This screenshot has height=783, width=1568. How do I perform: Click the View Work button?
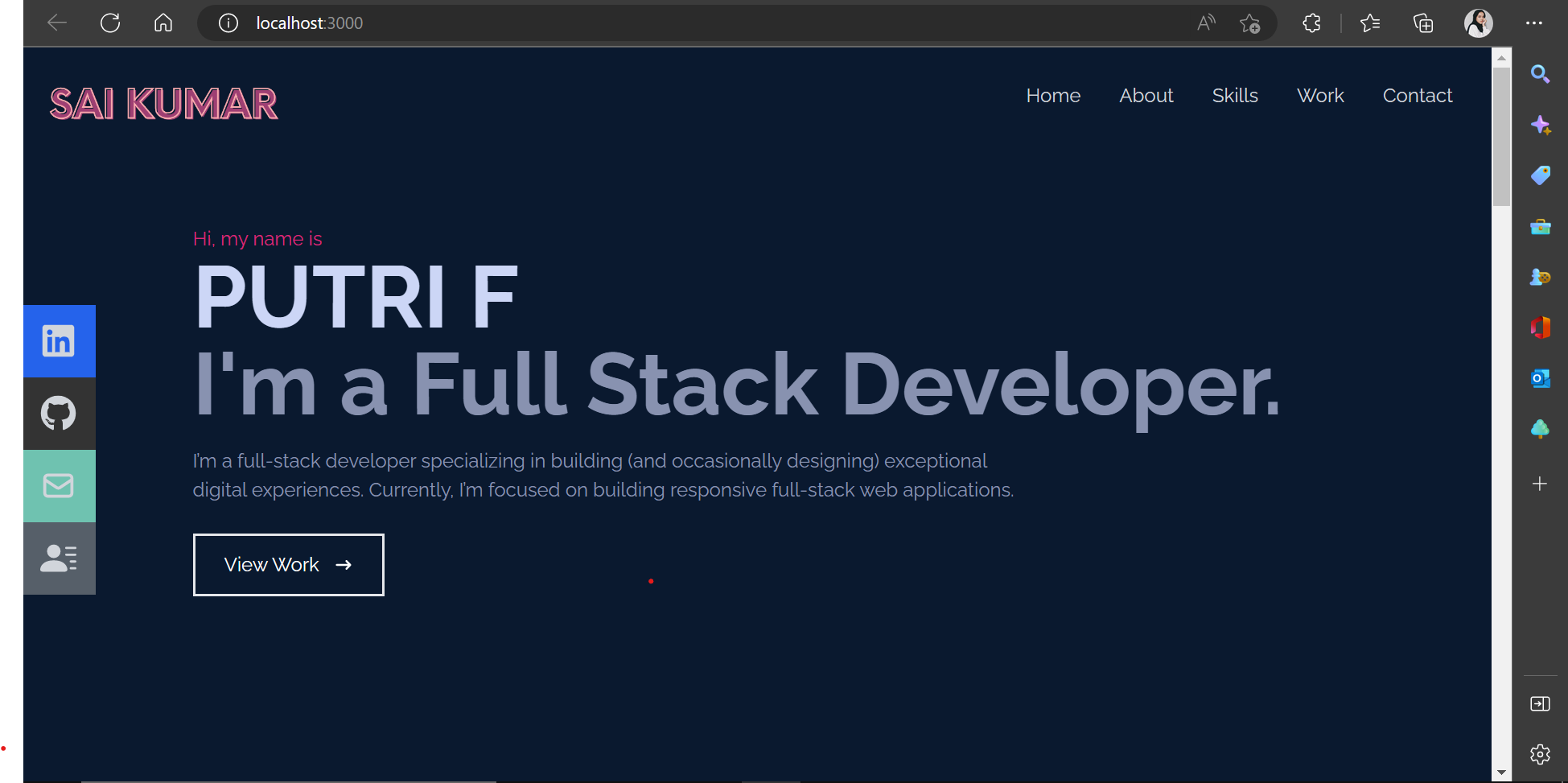tap(288, 564)
